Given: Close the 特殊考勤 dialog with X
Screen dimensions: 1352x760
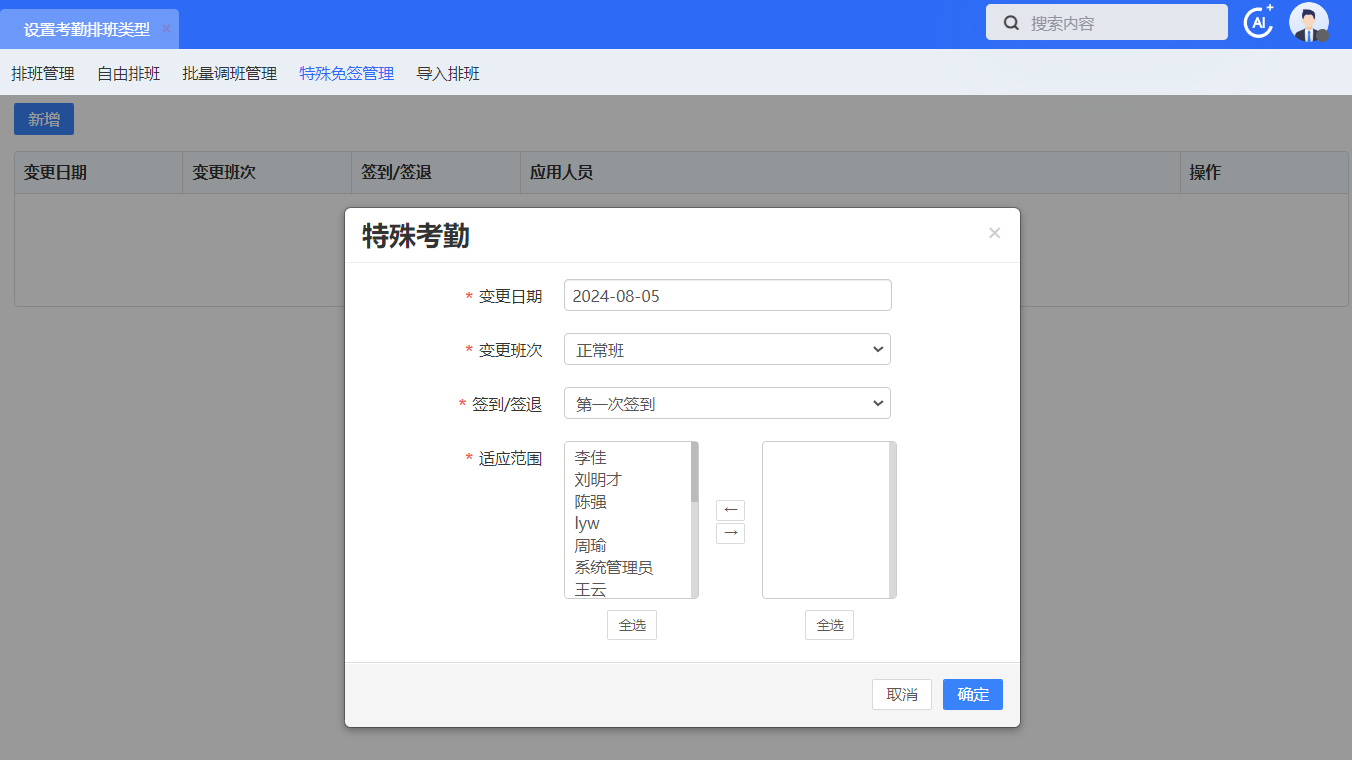Looking at the screenshot, I should 994,233.
